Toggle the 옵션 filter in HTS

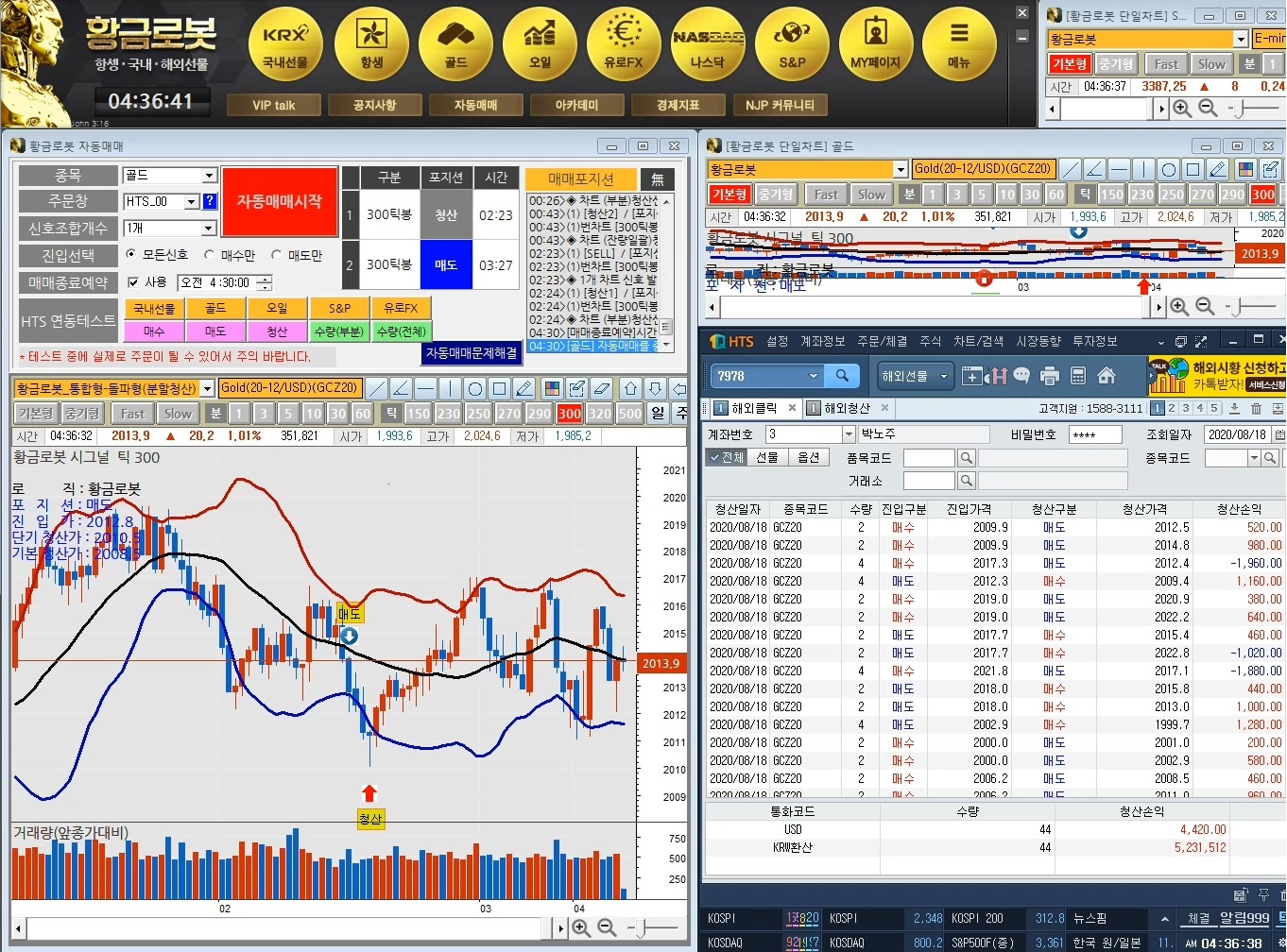pos(808,457)
